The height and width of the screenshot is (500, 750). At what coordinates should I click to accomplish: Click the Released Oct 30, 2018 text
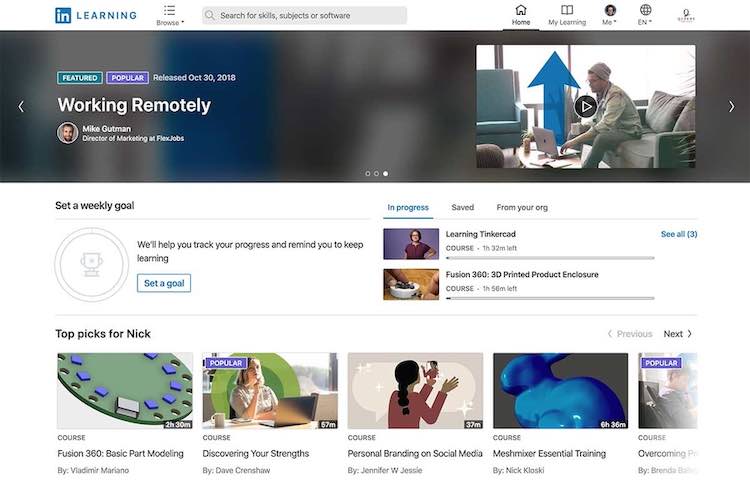point(194,78)
